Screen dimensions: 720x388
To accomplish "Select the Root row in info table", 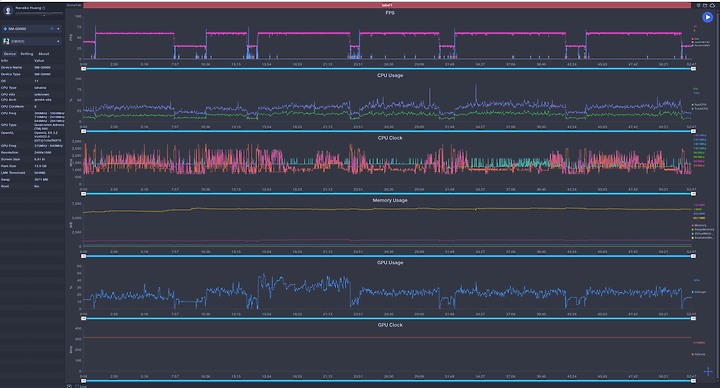I will 32,186.
